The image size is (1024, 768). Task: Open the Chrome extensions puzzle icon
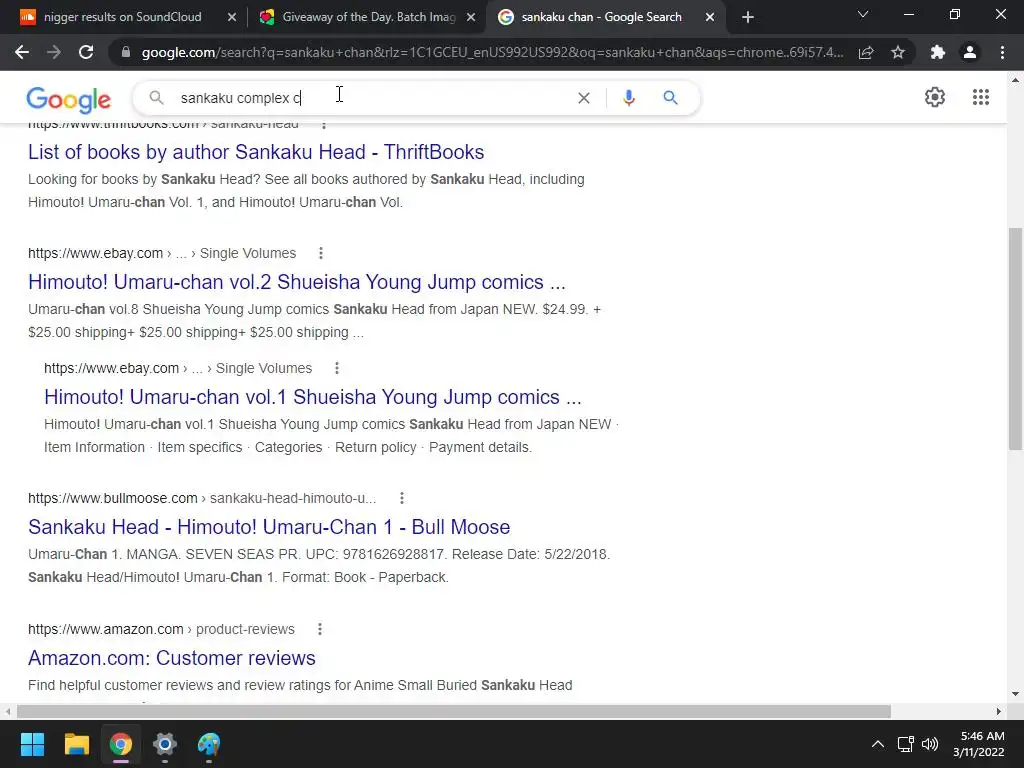coord(938,52)
